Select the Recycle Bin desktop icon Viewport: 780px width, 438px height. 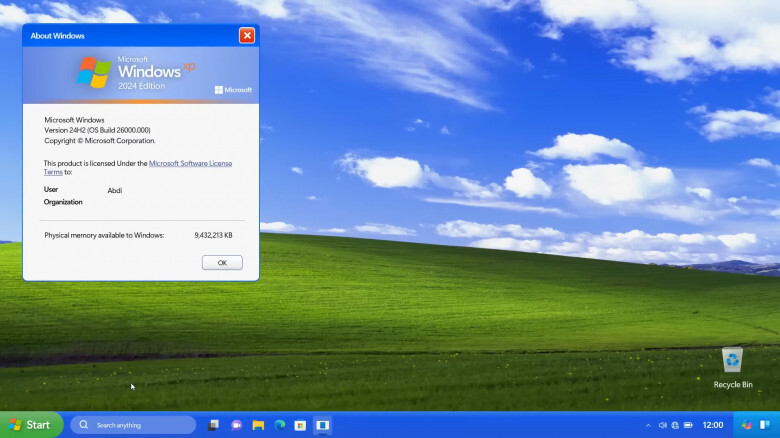click(x=733, y=368)
